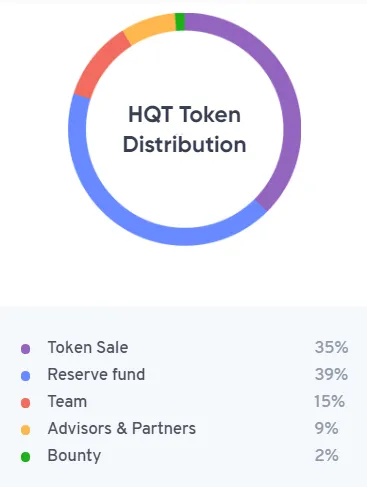Click the orange Advisors donut segment
Image resolution: width=367 pixels, height=487 pixels.
[150, 28]
